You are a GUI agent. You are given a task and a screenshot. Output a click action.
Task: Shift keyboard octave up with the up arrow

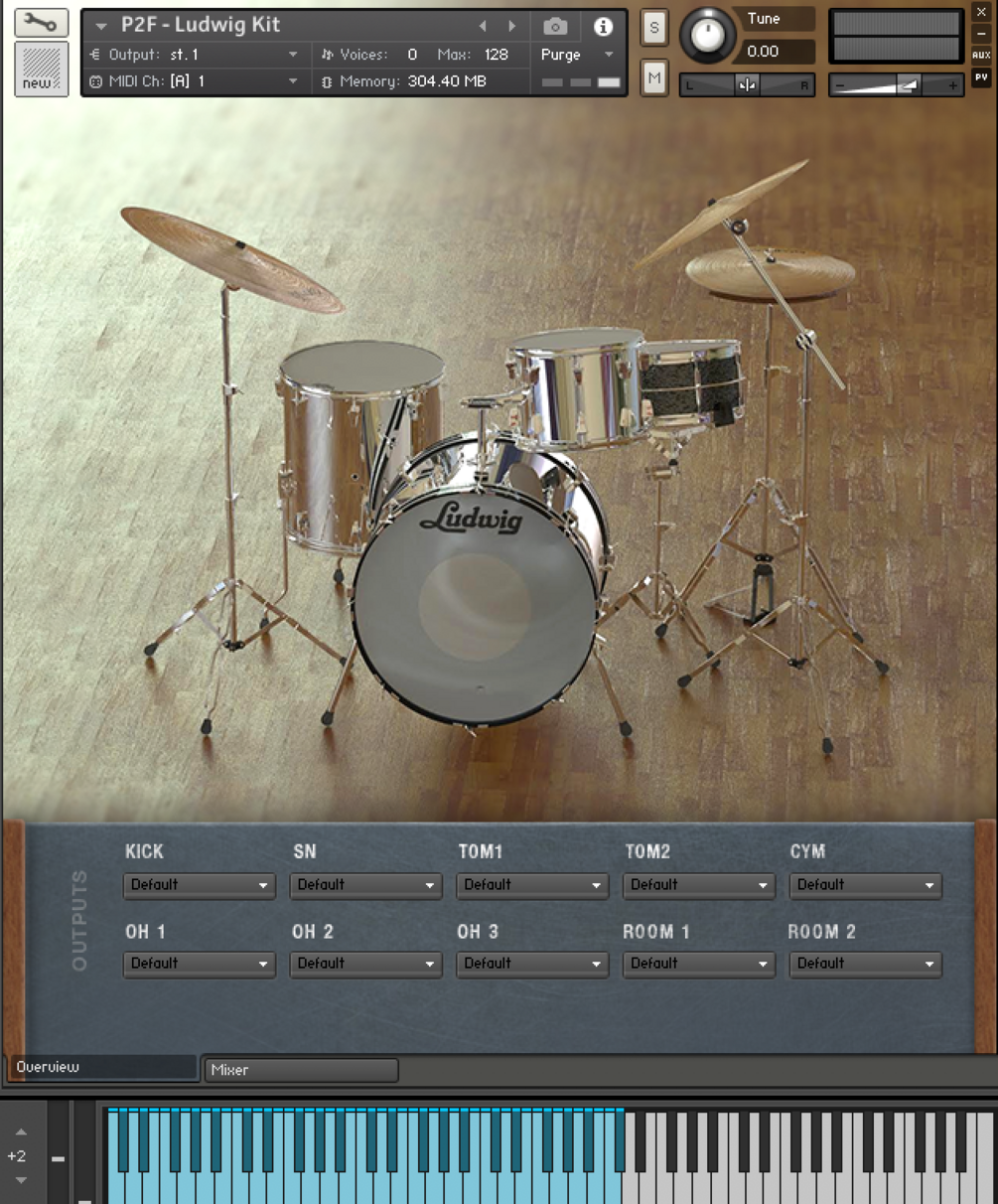(21, 1132)
